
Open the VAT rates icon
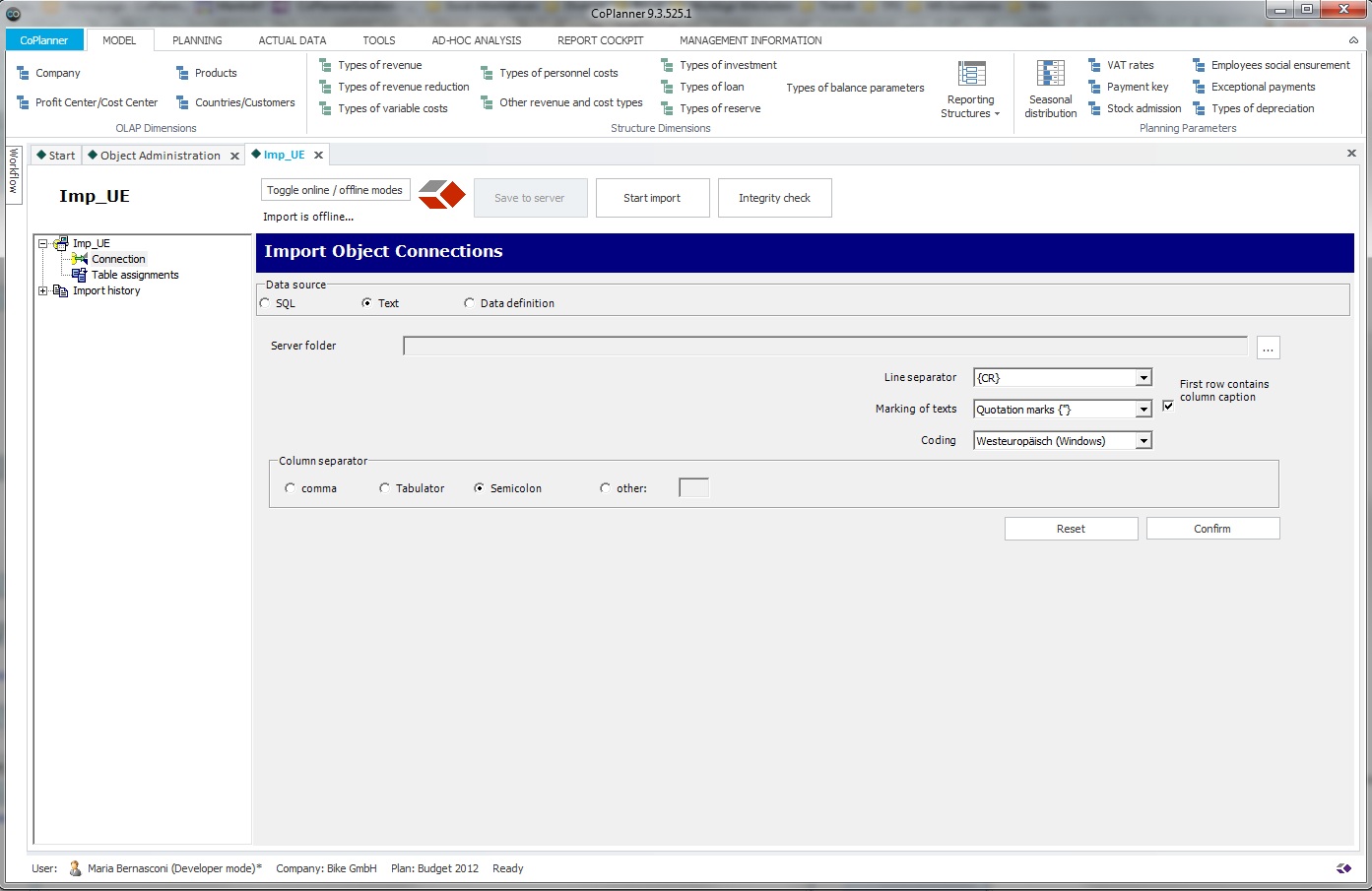click(1094, 65)
